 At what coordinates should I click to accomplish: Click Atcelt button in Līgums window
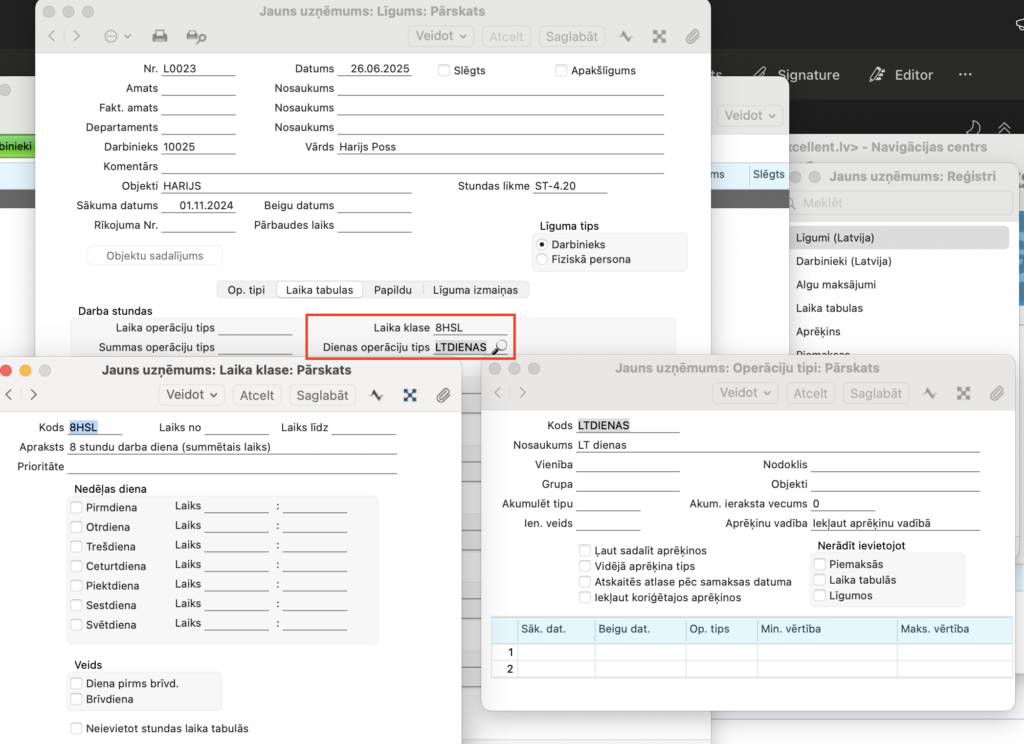tap(506, 37)
